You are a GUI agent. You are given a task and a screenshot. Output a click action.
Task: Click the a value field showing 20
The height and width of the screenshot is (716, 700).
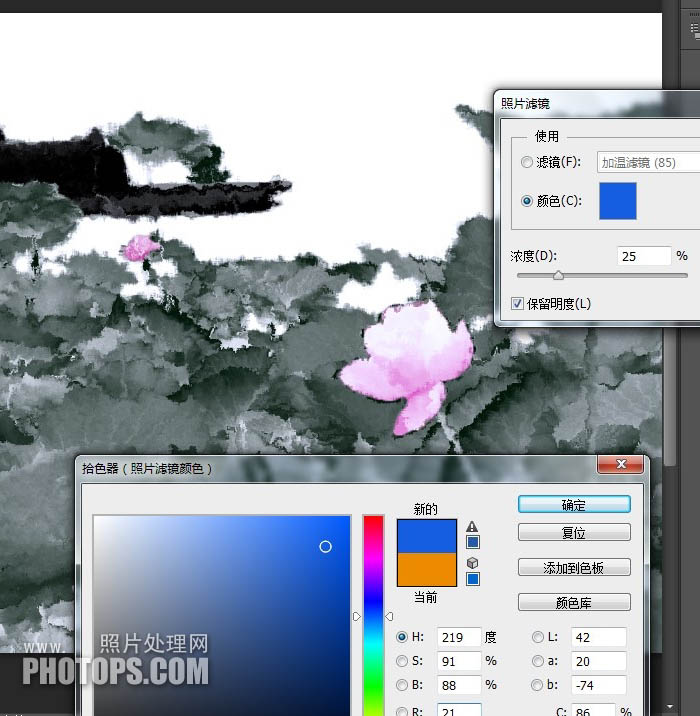point(599,661)
